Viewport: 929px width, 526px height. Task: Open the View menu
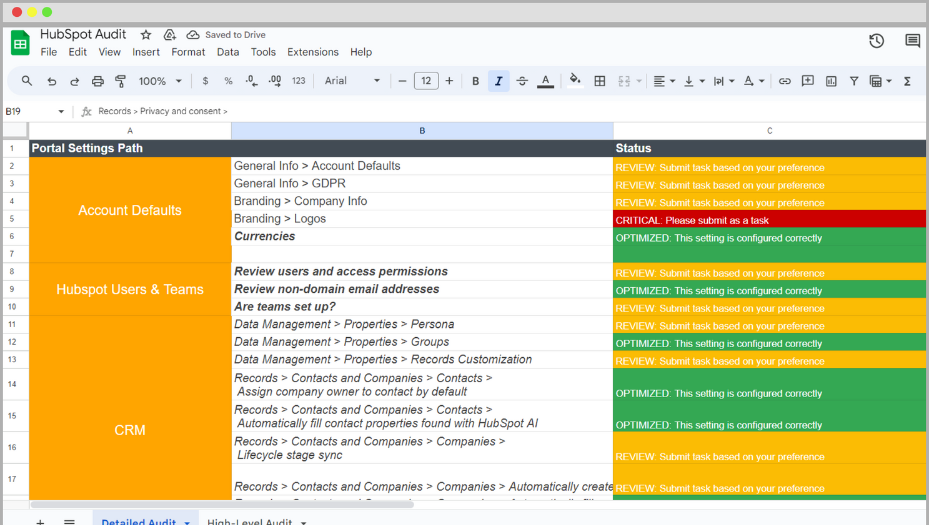(109, 52)
